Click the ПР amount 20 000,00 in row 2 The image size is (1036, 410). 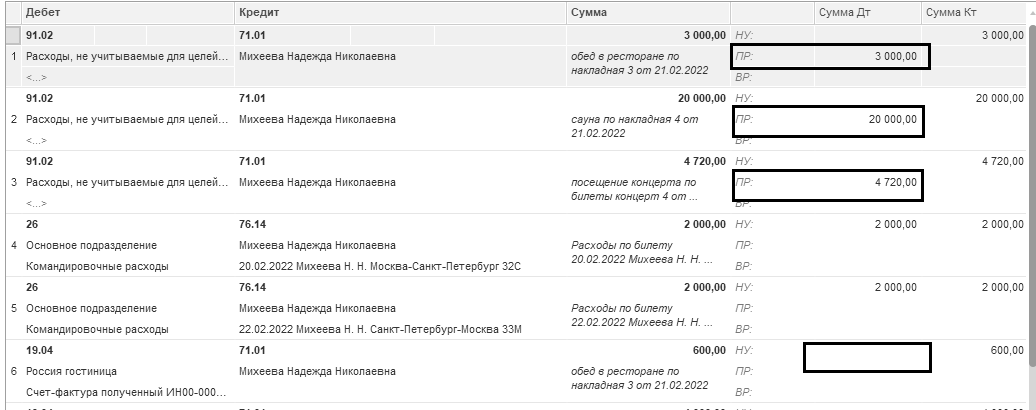coord(892,120)
